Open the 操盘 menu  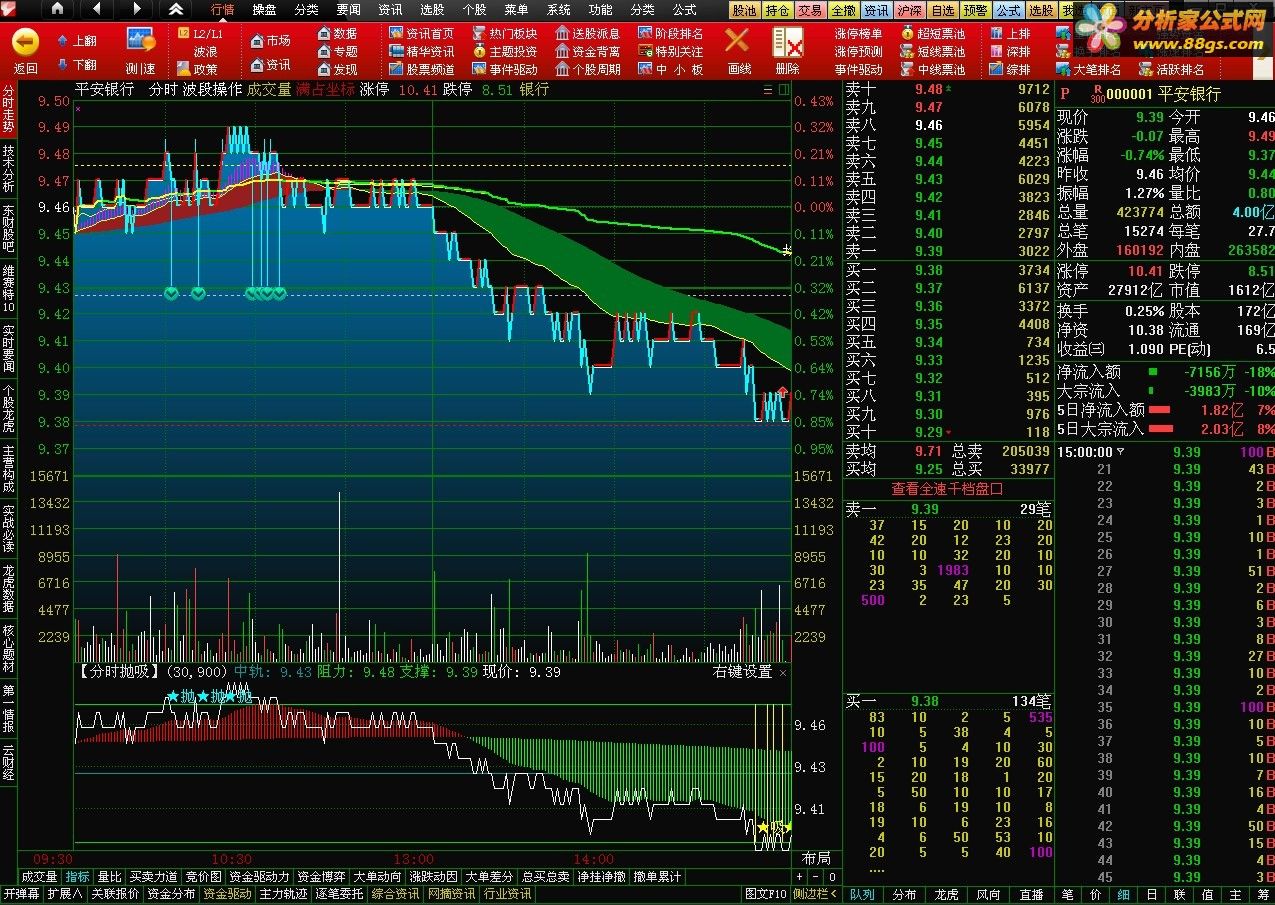265,9
